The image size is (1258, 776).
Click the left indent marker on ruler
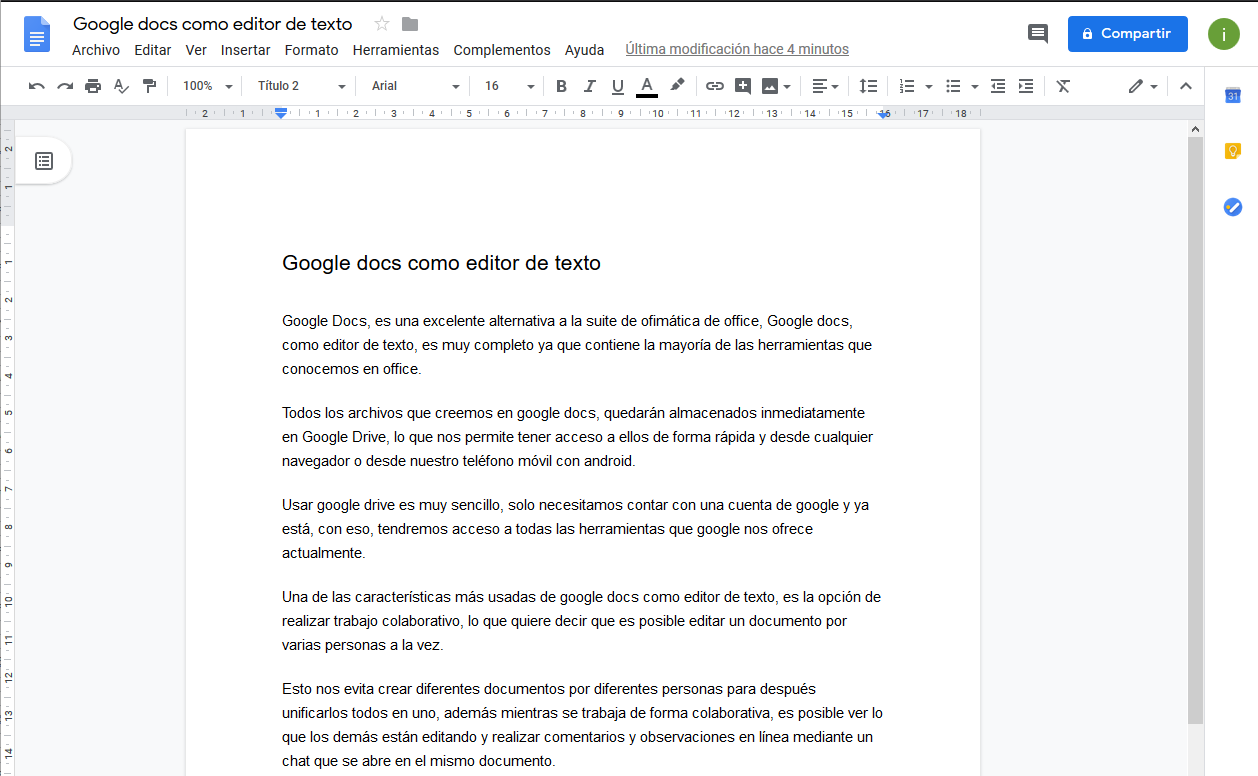(x=281, y=114)
